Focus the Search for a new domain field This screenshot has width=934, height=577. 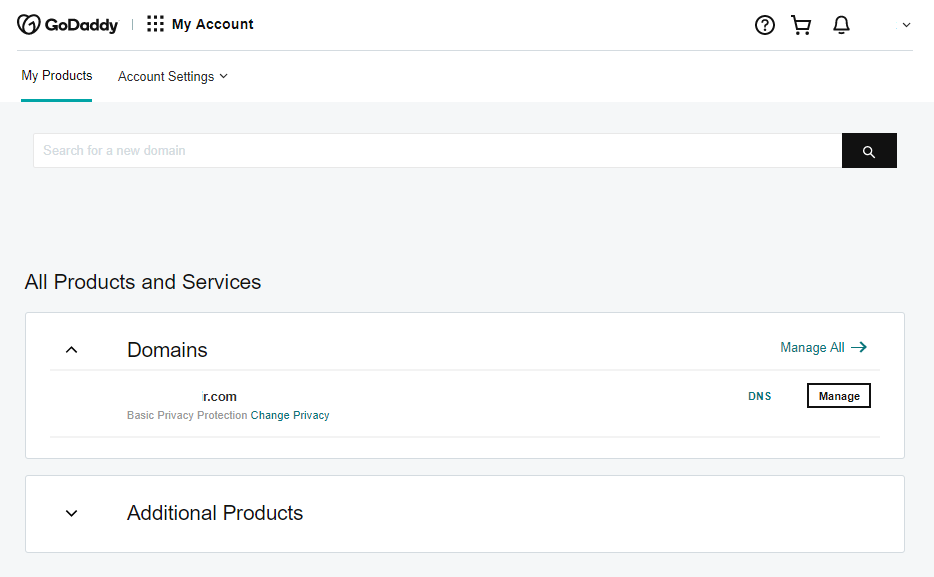click(x=437, y=151)
